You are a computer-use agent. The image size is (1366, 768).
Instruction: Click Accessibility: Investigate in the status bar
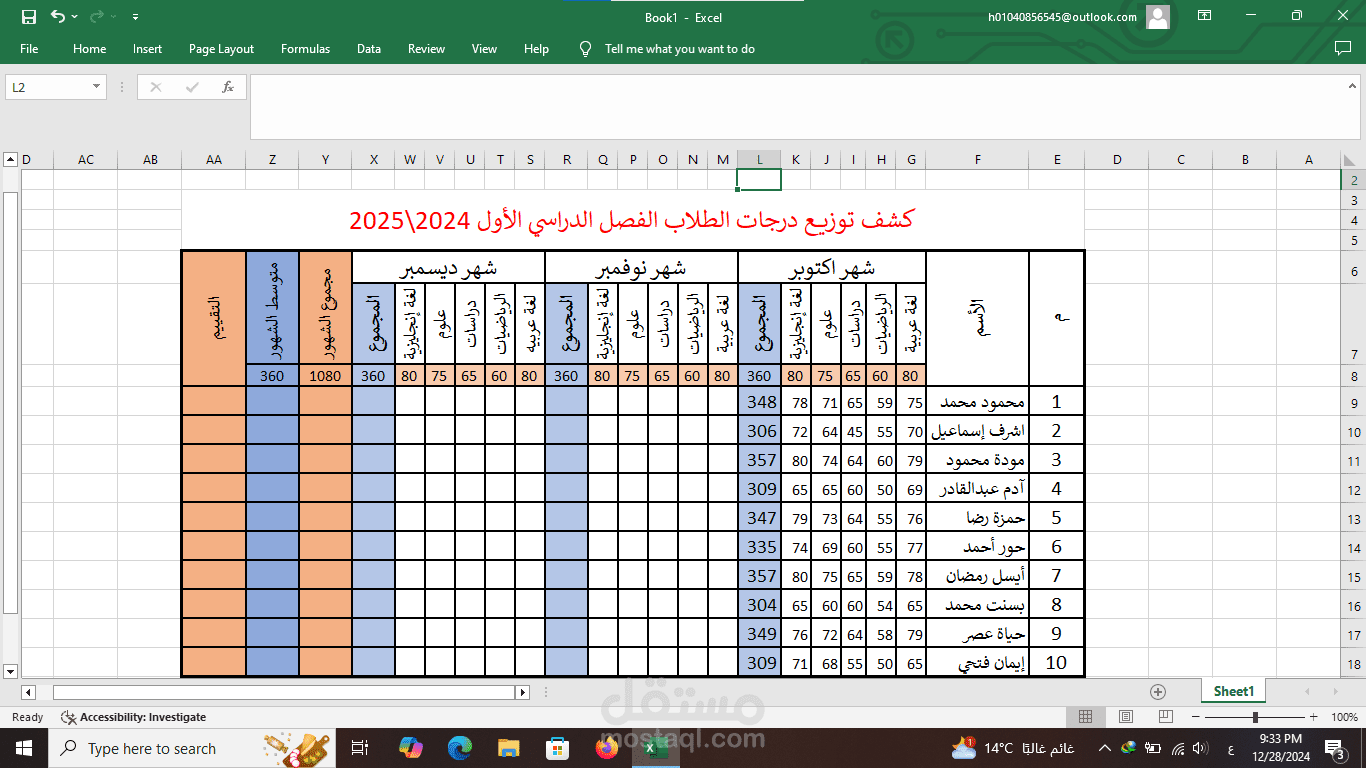tap(134, 717)
